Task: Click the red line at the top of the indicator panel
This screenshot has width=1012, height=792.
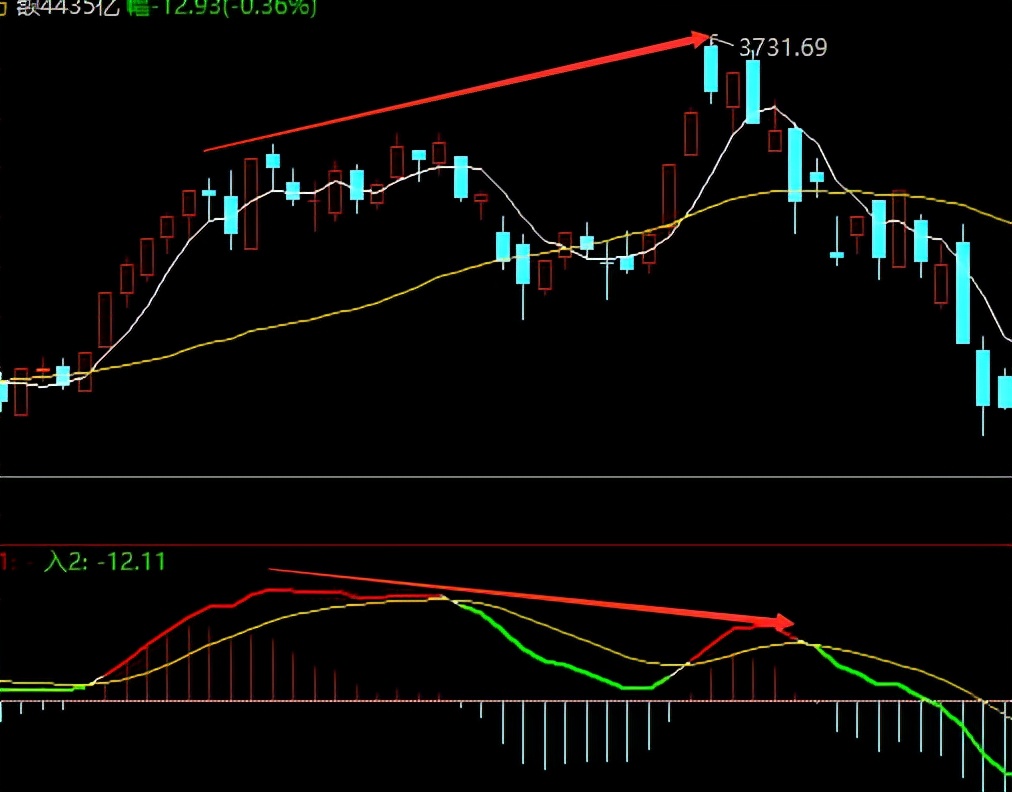Action: pyautogui.click(x=506, y=545)
